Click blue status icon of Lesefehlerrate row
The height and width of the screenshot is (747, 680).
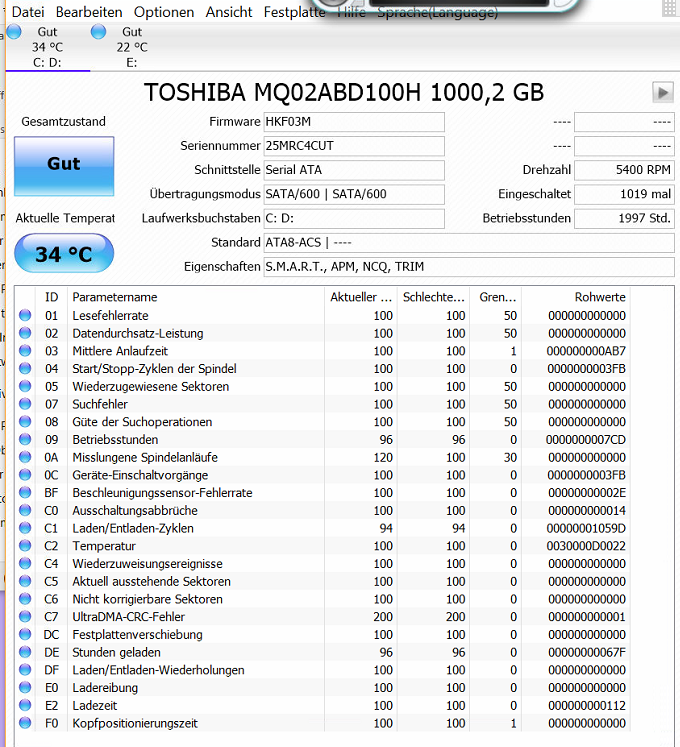click(x=25, y=315)
